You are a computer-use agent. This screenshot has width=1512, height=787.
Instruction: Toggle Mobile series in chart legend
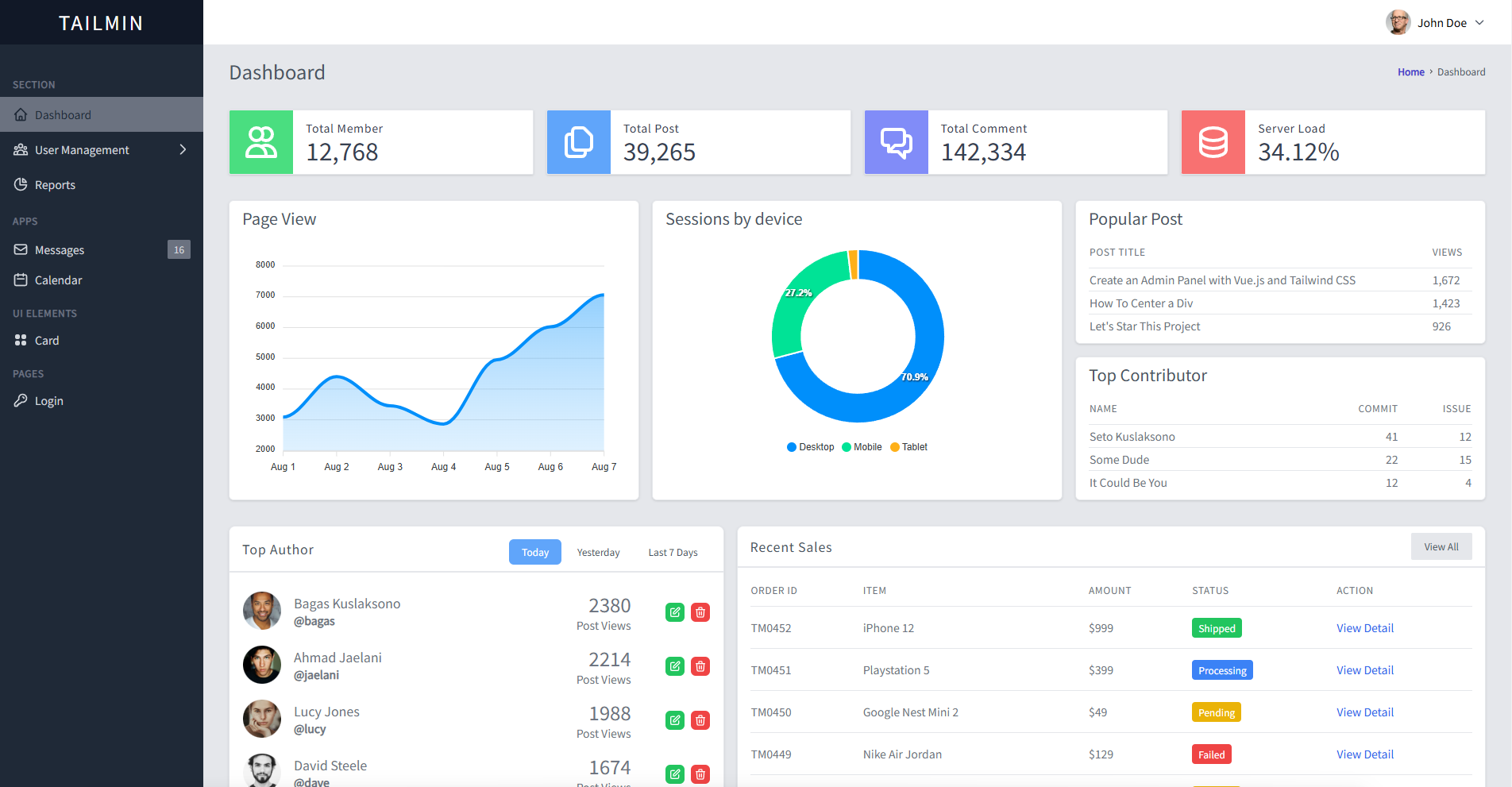pos(862,447)
